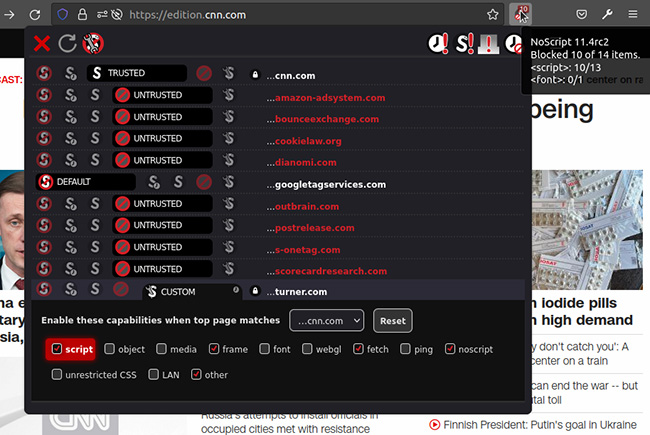650x435 pixels.
Task: Click the disable restrictions for this tab icon
Action: coord(489,44)
